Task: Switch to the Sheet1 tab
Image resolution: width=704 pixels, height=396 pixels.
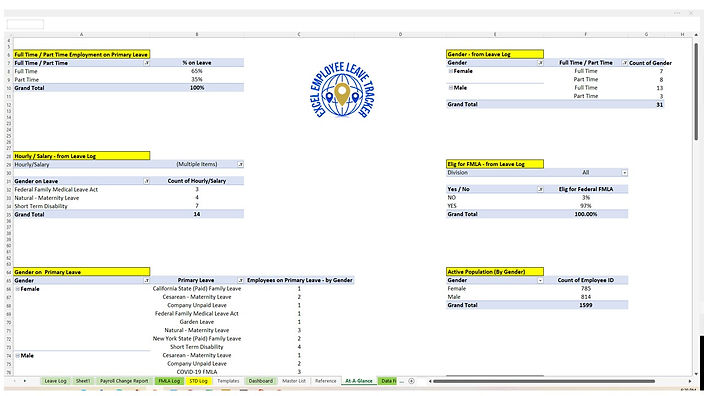Action: (x=83, y=381)
